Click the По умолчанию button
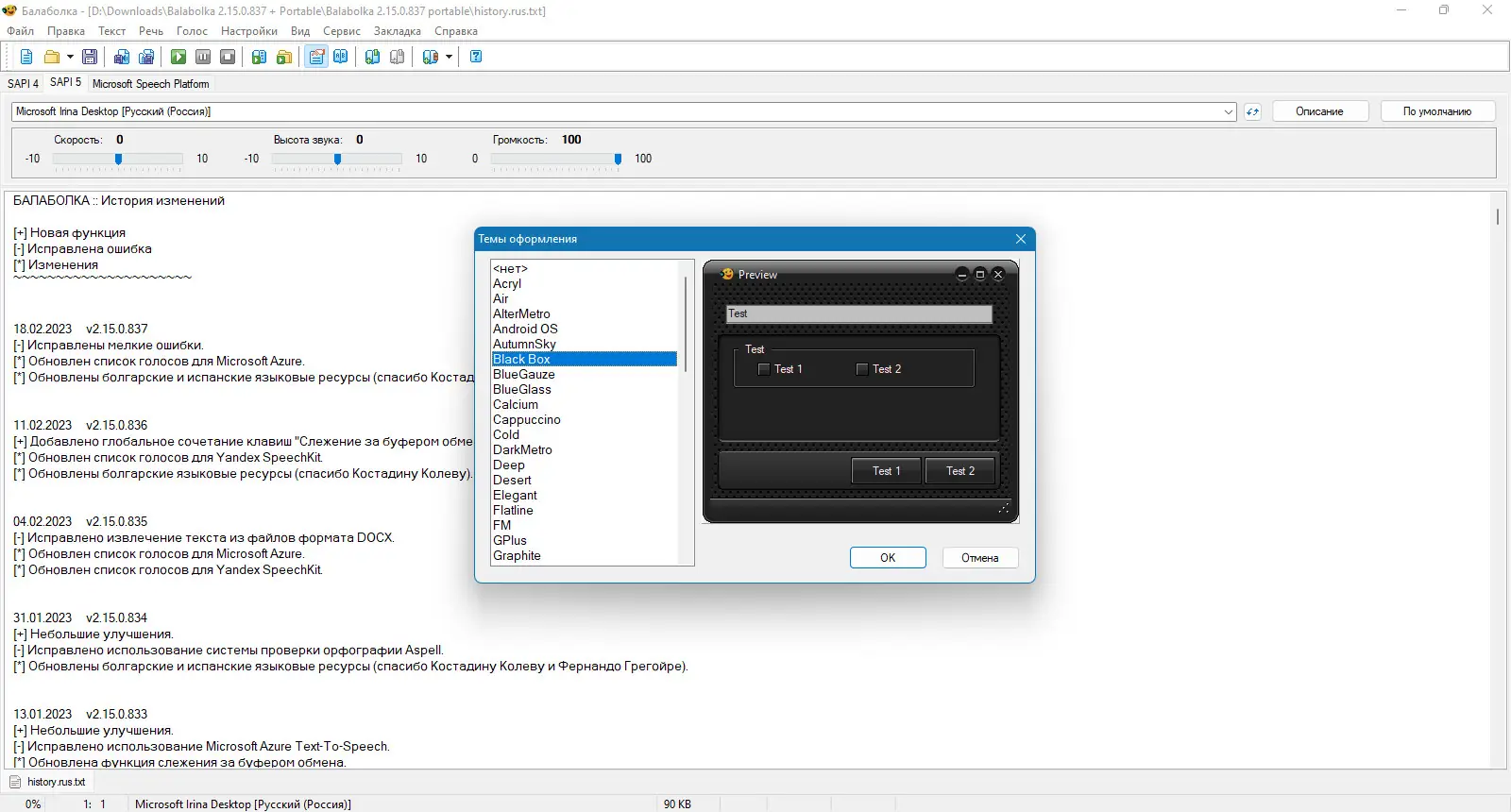Viewport: 1511px width, 812px height. coord(1437,111)
